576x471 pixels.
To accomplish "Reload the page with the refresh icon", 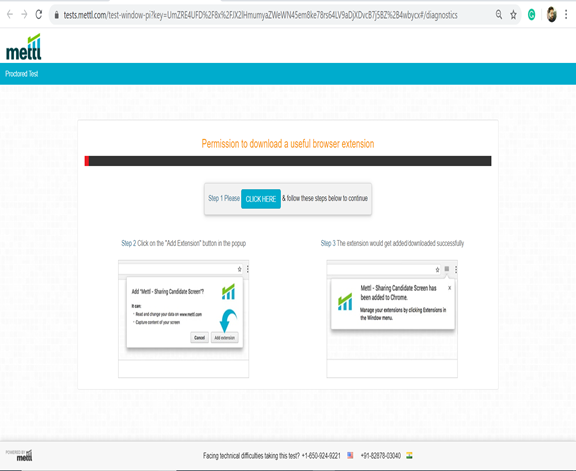I will [39, 15].
